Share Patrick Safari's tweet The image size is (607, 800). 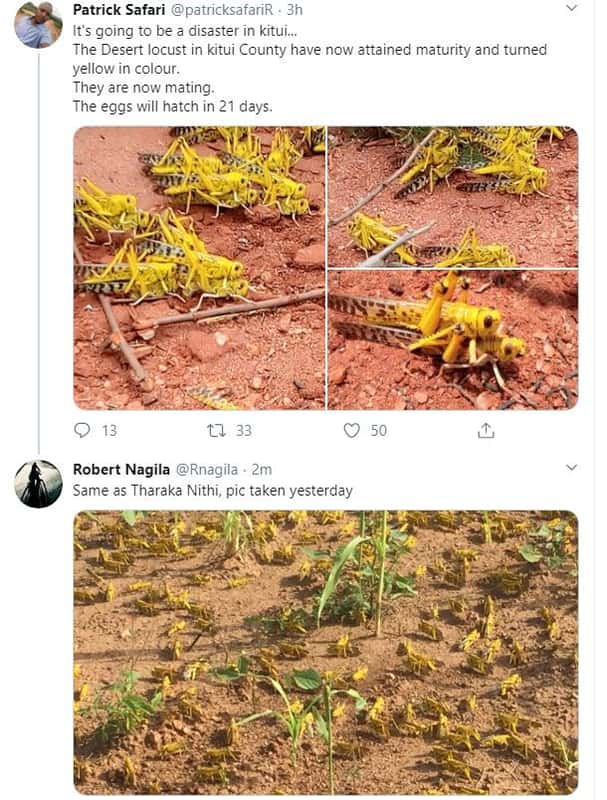tap(486, 429)
